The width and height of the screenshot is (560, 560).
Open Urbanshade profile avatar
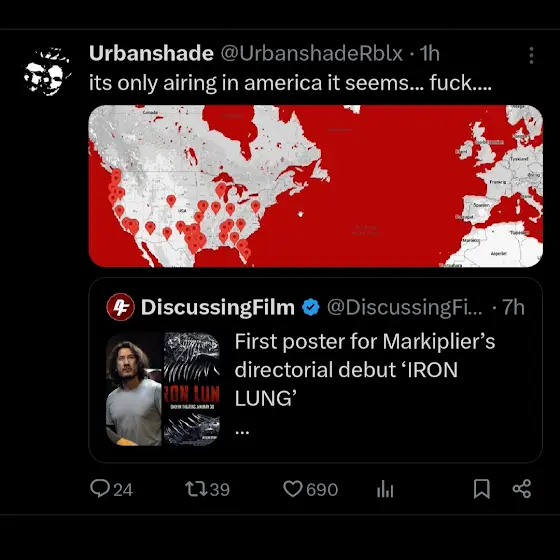[46, 72]
